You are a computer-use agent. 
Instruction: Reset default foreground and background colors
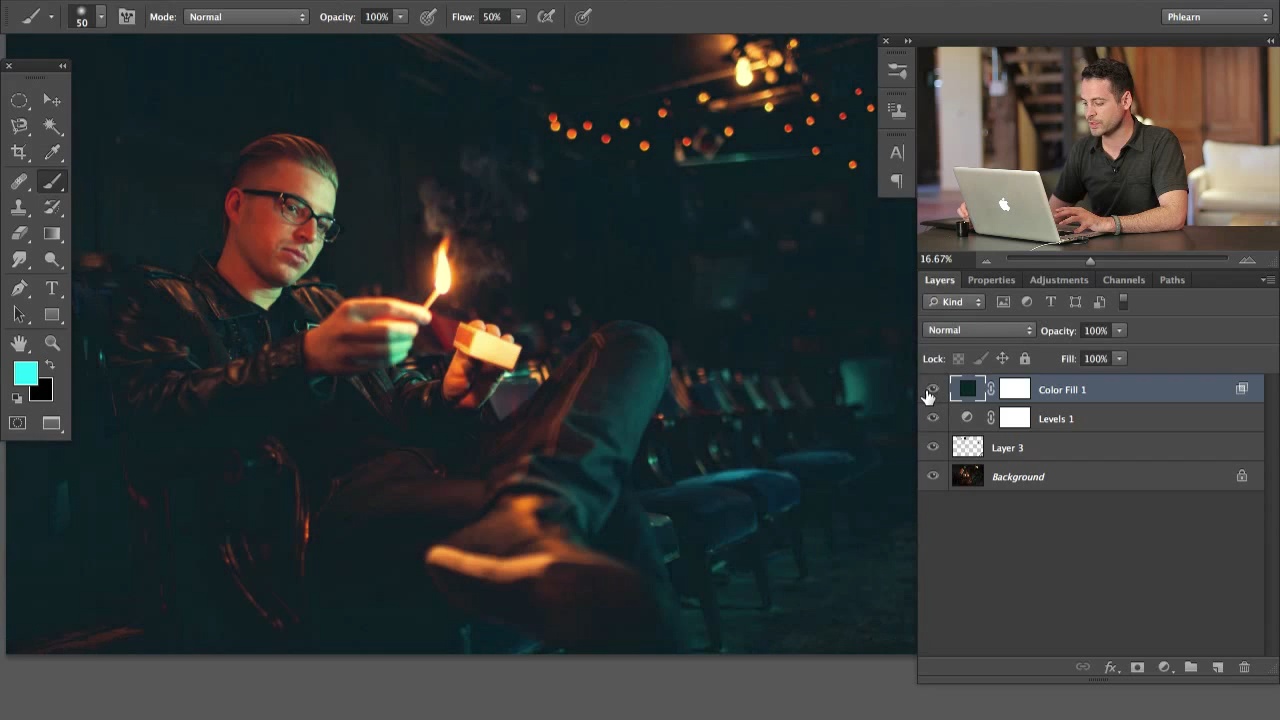click(x=17, y=398)
